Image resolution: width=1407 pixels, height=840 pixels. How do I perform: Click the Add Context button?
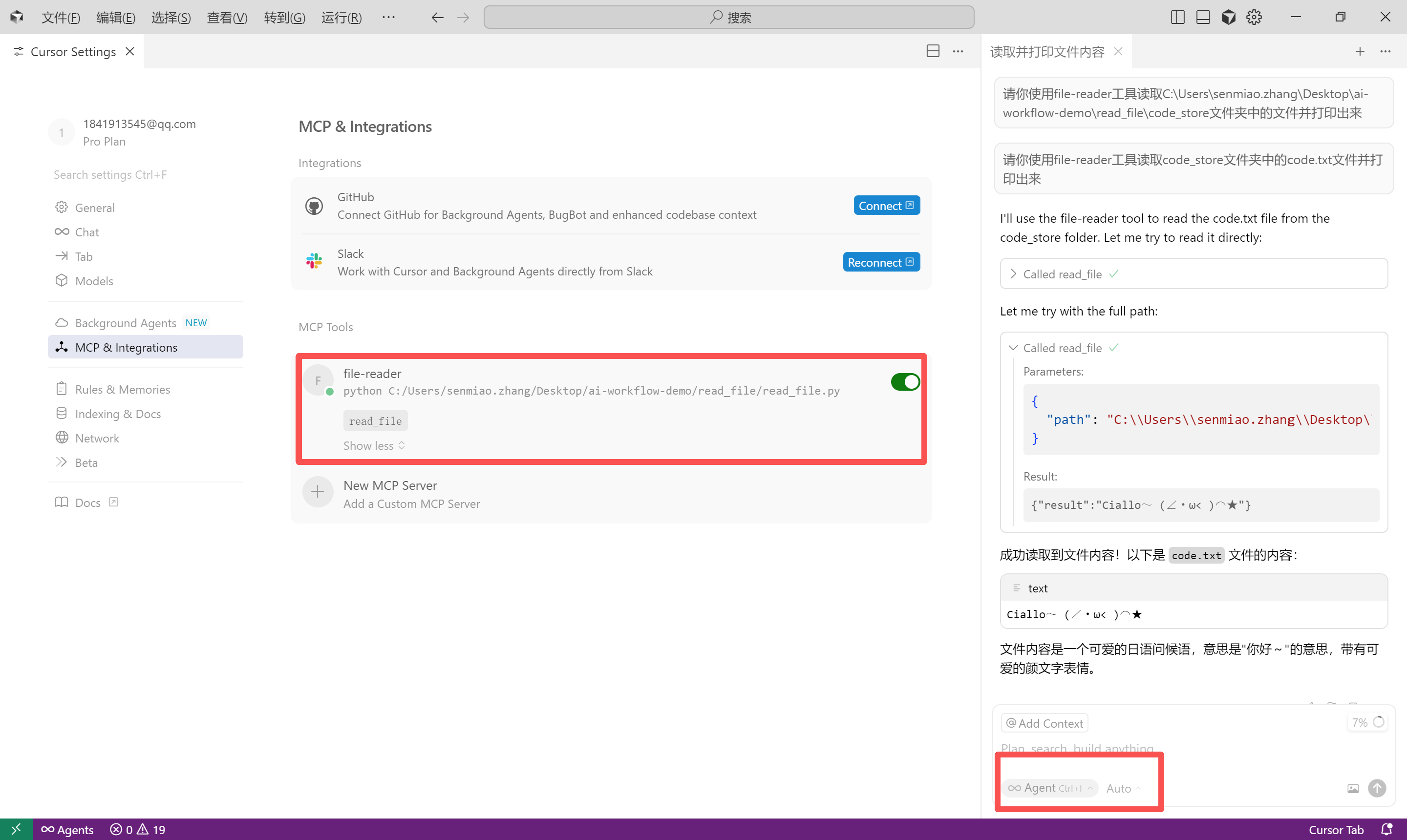click(1045, 723)
